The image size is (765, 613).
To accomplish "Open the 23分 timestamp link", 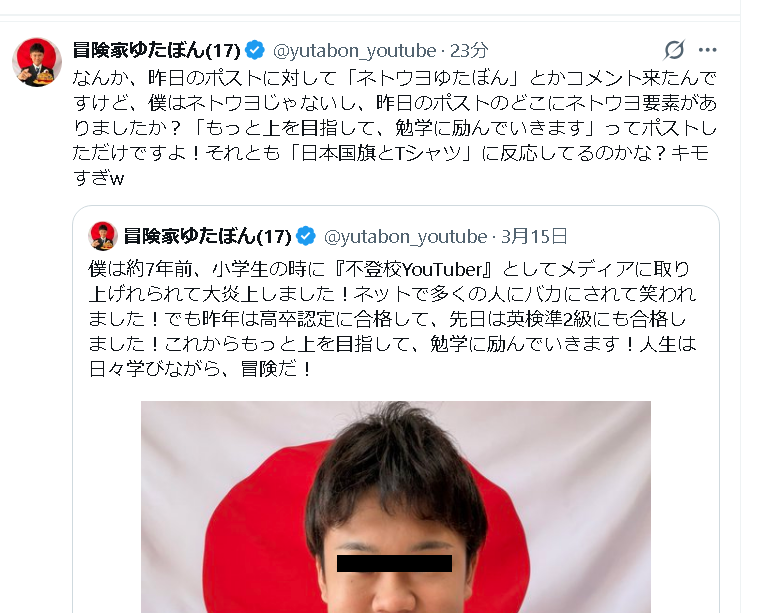I will pos(469,50).
